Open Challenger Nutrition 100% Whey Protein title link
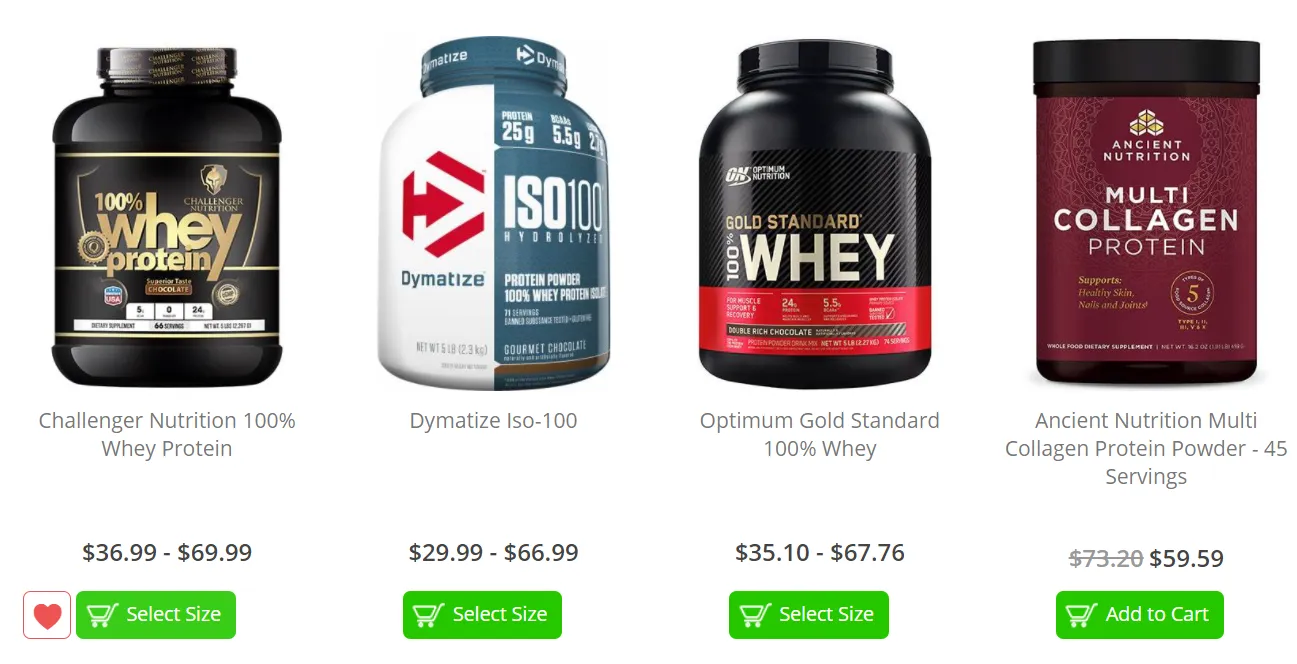The width and height of the screenshot is (1297, 664). pyautogui.click(x=167, y=434)
